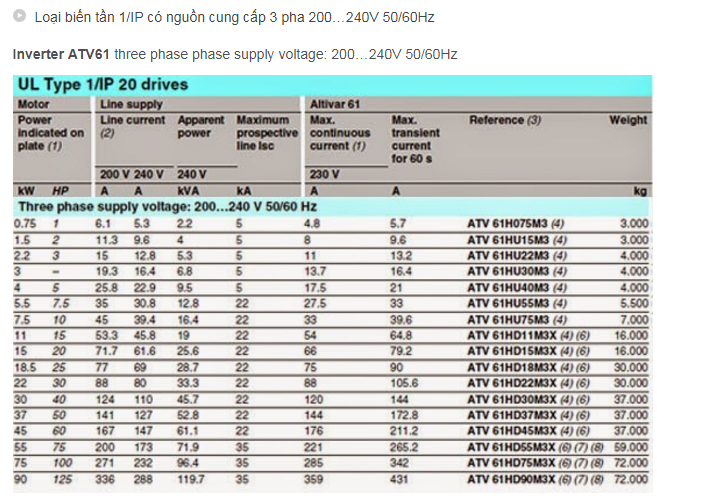Click the bold "Inverter ATV61" text
712x498 pixels.
(60, 54)
